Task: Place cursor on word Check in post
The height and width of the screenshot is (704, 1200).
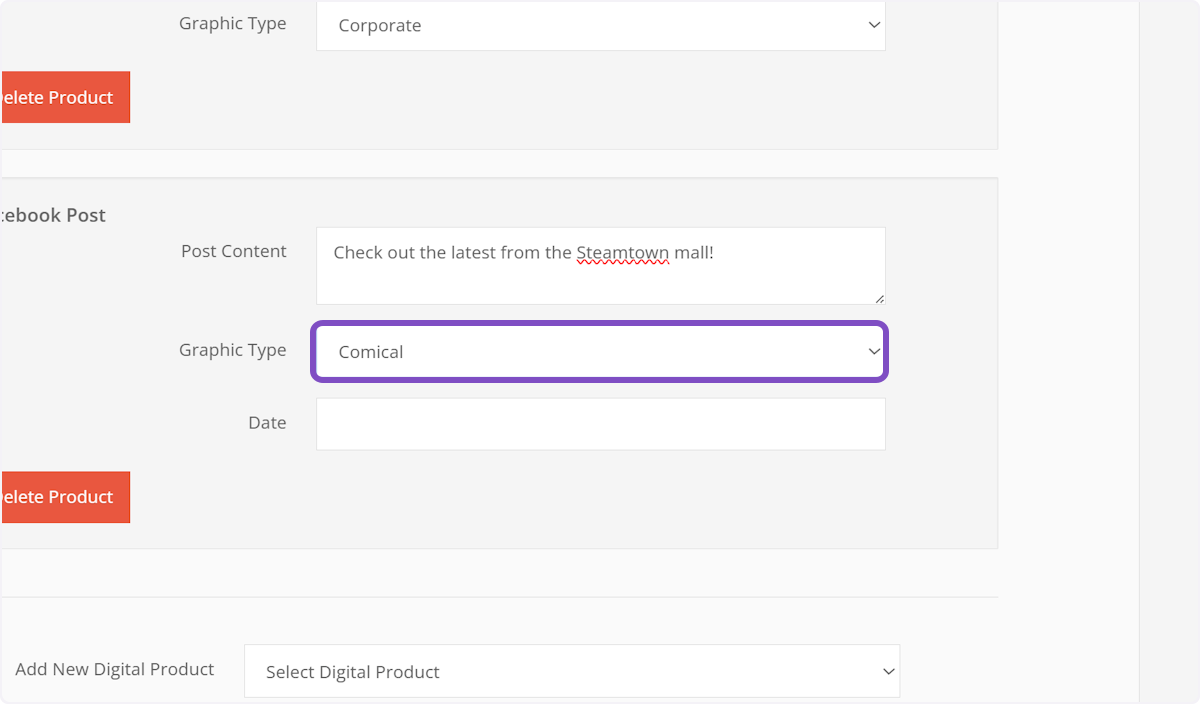Action: click(x=356, y=253)
